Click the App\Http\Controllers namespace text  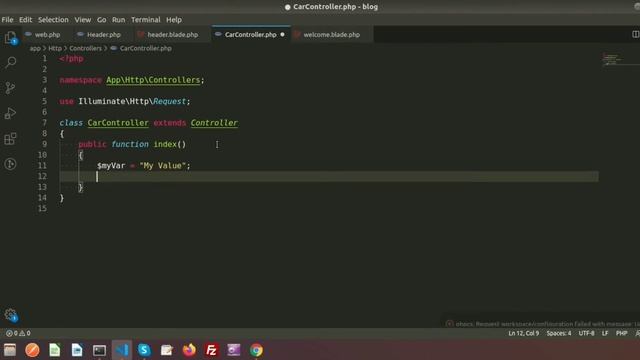coord(153,80)
